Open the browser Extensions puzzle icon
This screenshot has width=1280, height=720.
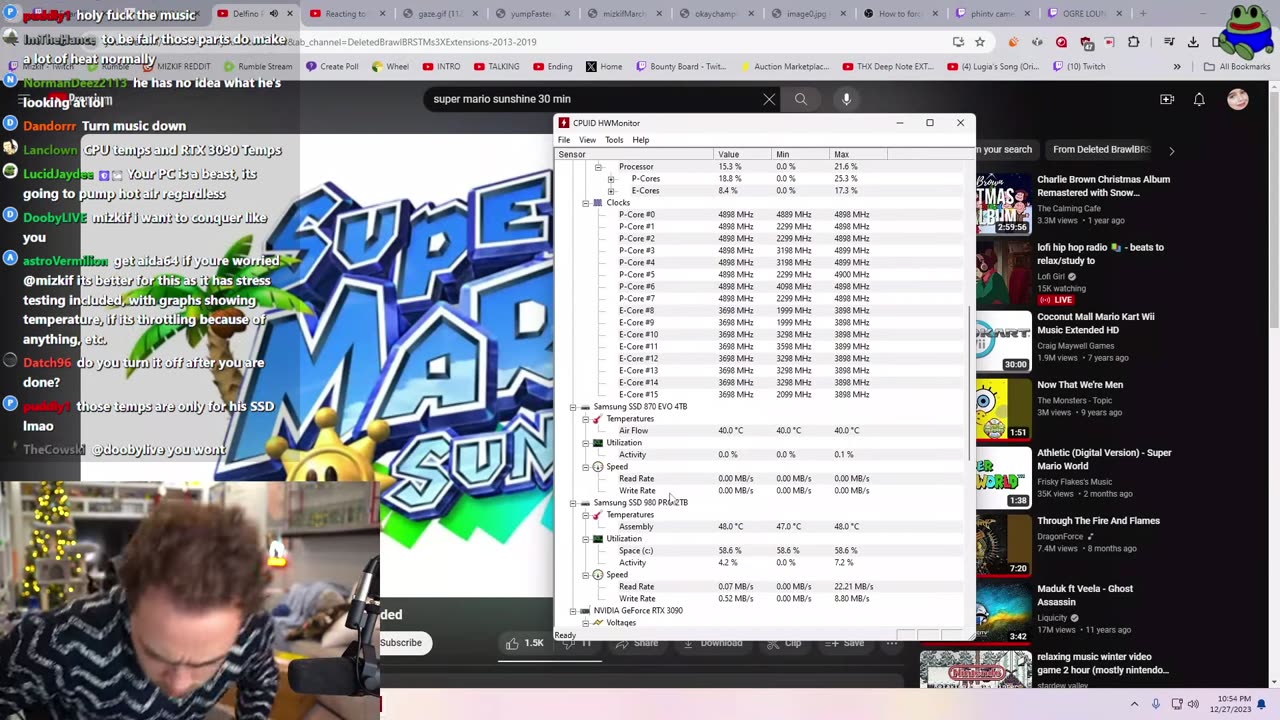click(x=1133, y=42)
